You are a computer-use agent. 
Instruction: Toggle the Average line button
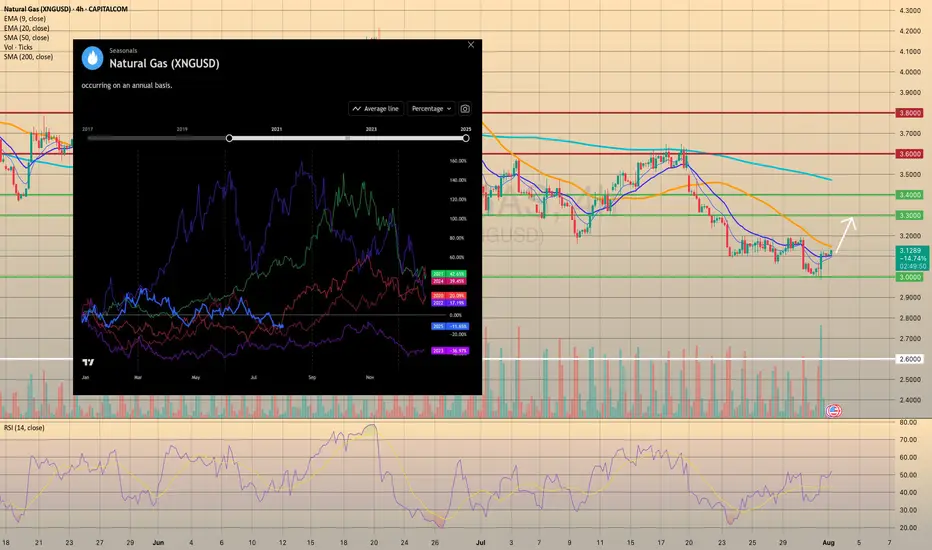(376, 109)
